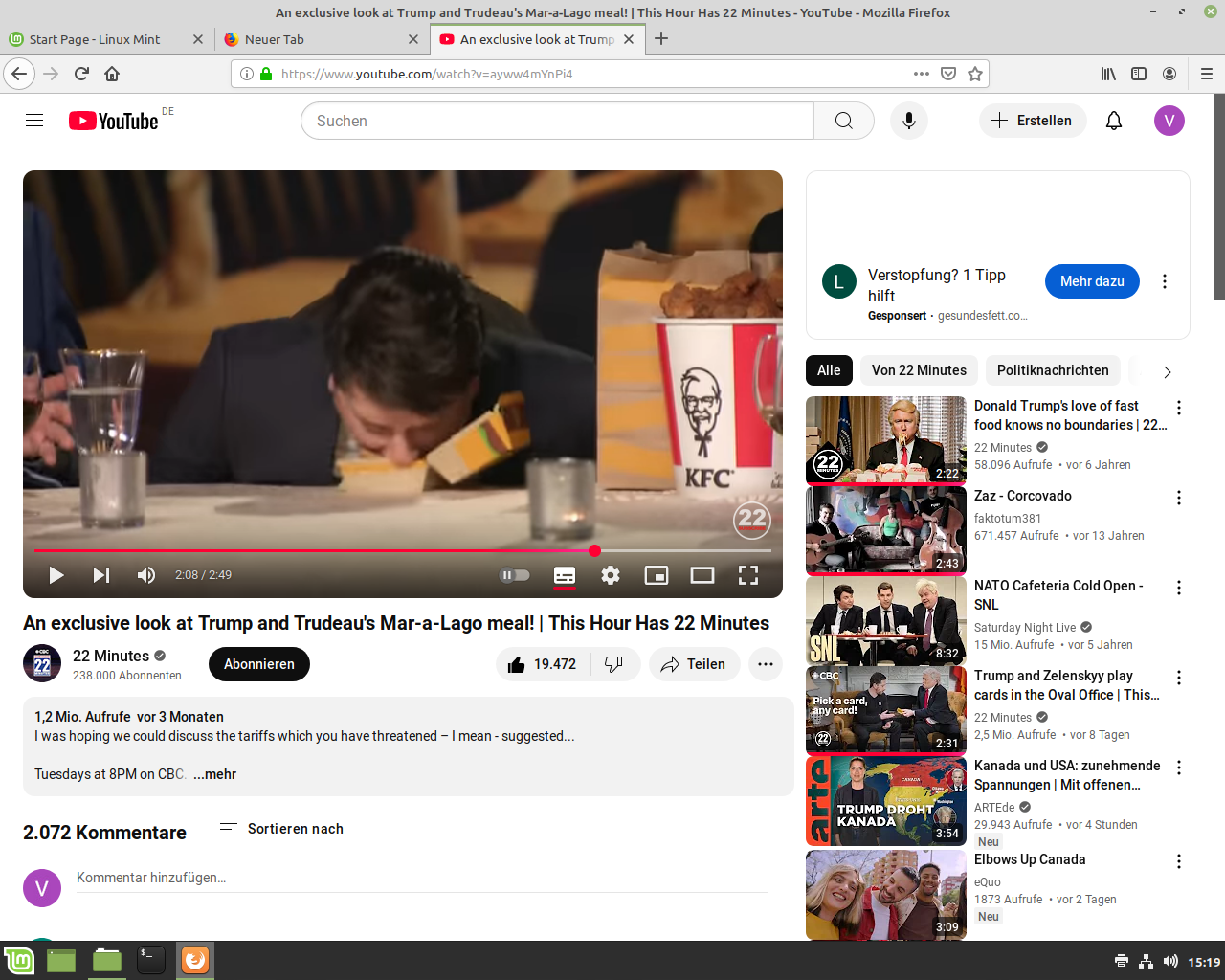
Task: Open NATO Cafeteria Cold Open thumbnail
Action: tap(886, 621)
